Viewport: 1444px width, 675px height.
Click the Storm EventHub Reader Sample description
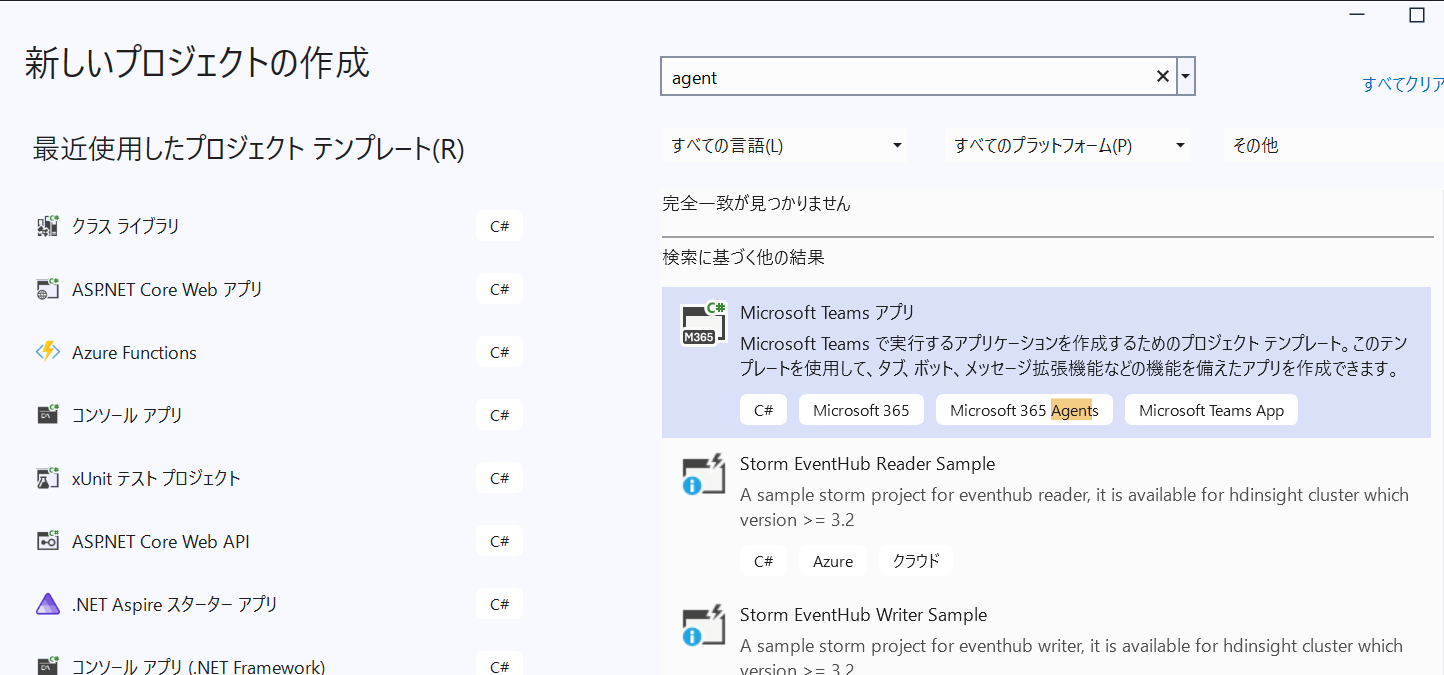1074,507
